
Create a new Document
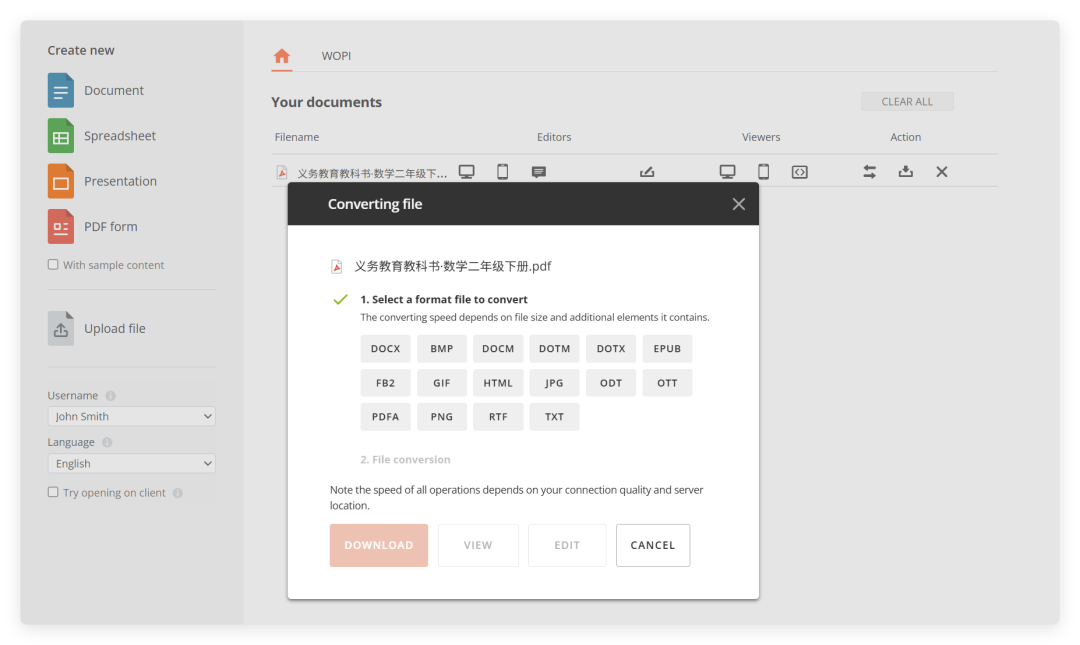click(96, 90)
